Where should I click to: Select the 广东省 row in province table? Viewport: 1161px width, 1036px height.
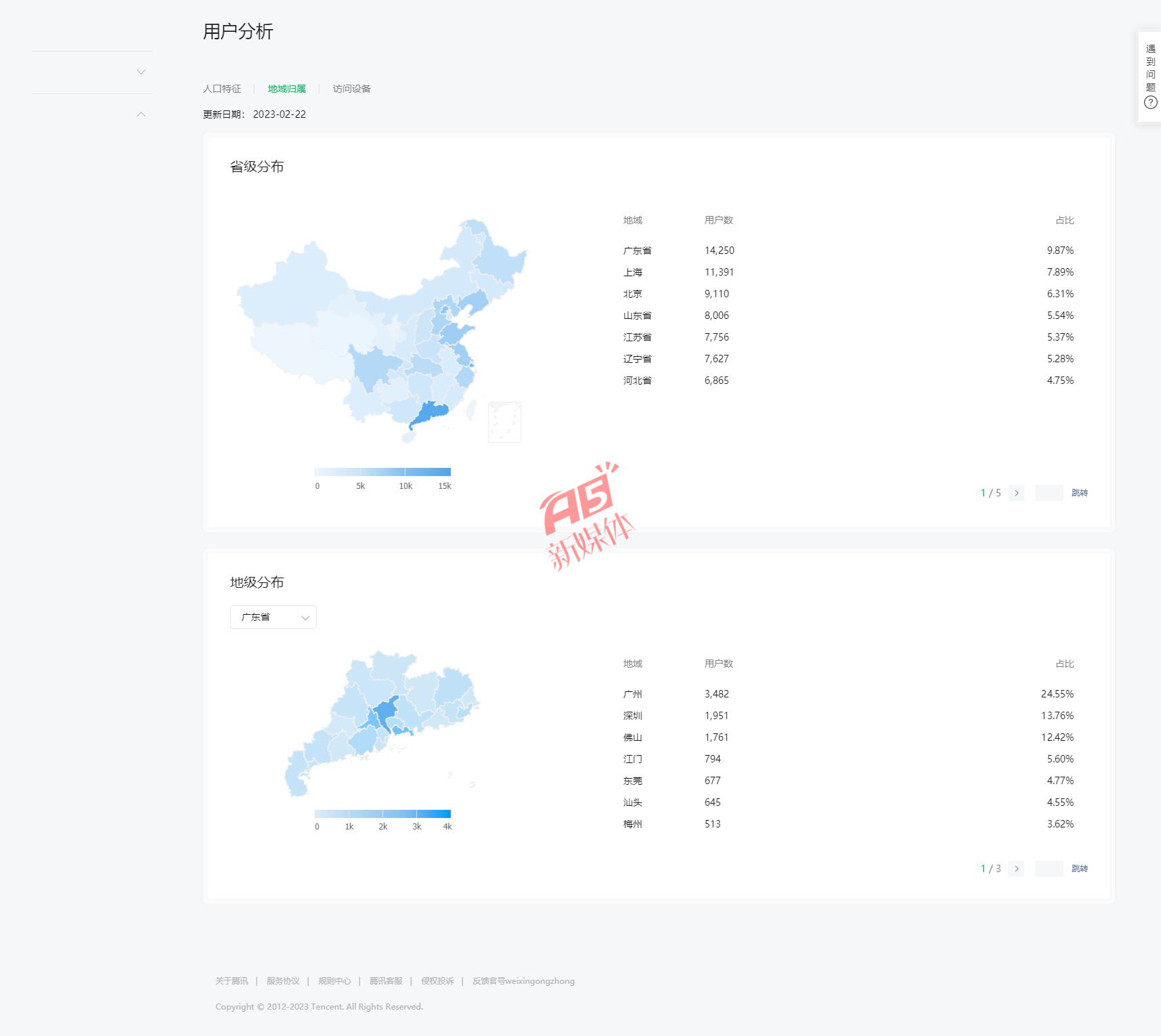click(848, 251)
